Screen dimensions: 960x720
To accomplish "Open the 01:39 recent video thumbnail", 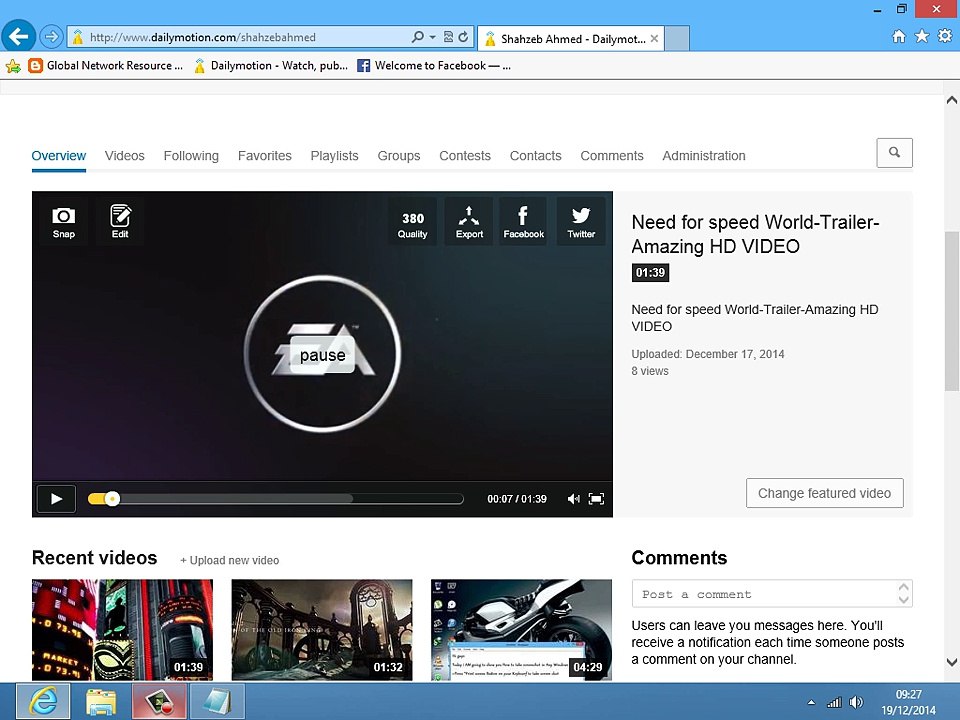I will point(122,629).
